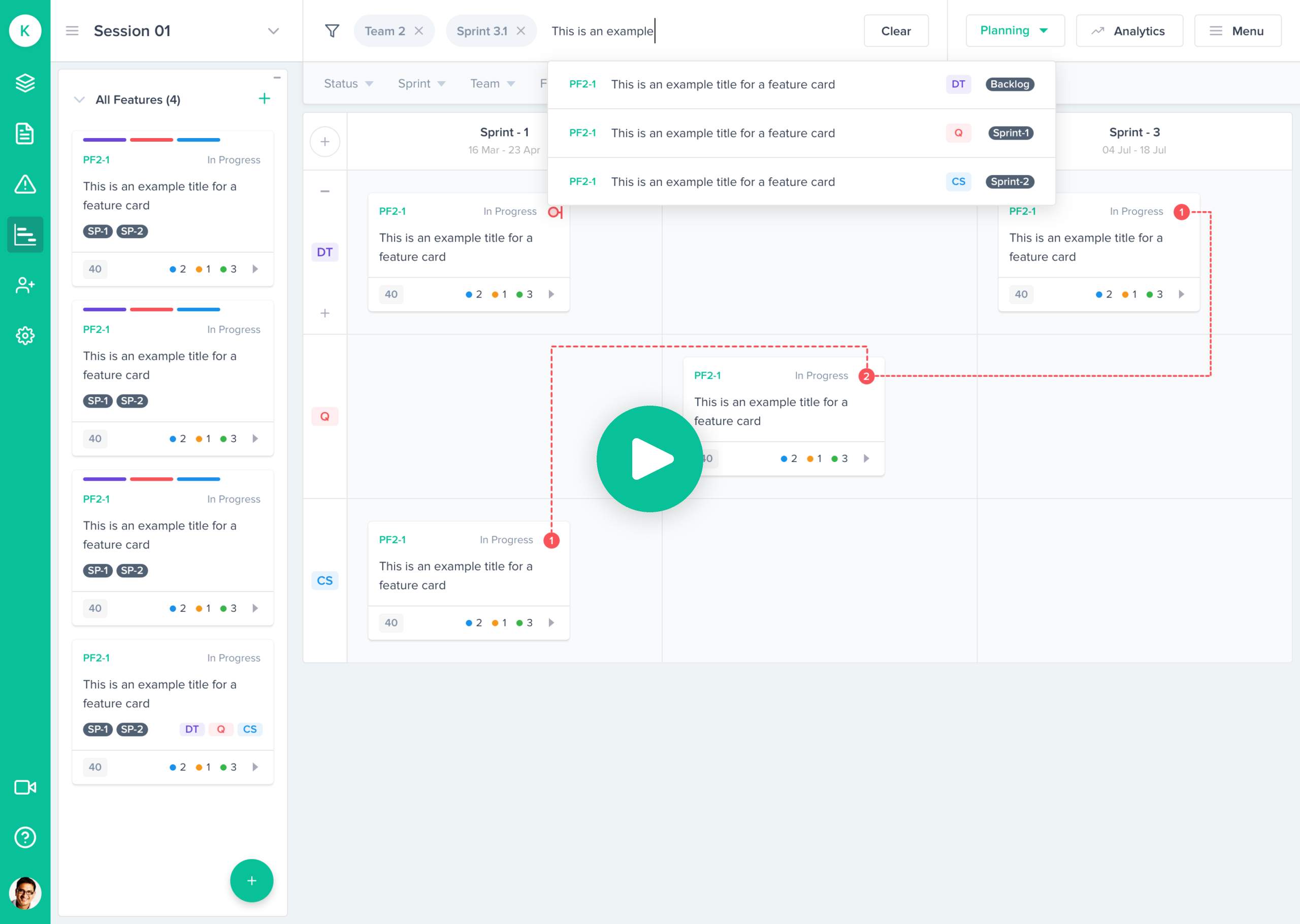This screenshot has width=1300, height=924.
Task: Open the Menu in top right corner
Action: coord(1238,31)
